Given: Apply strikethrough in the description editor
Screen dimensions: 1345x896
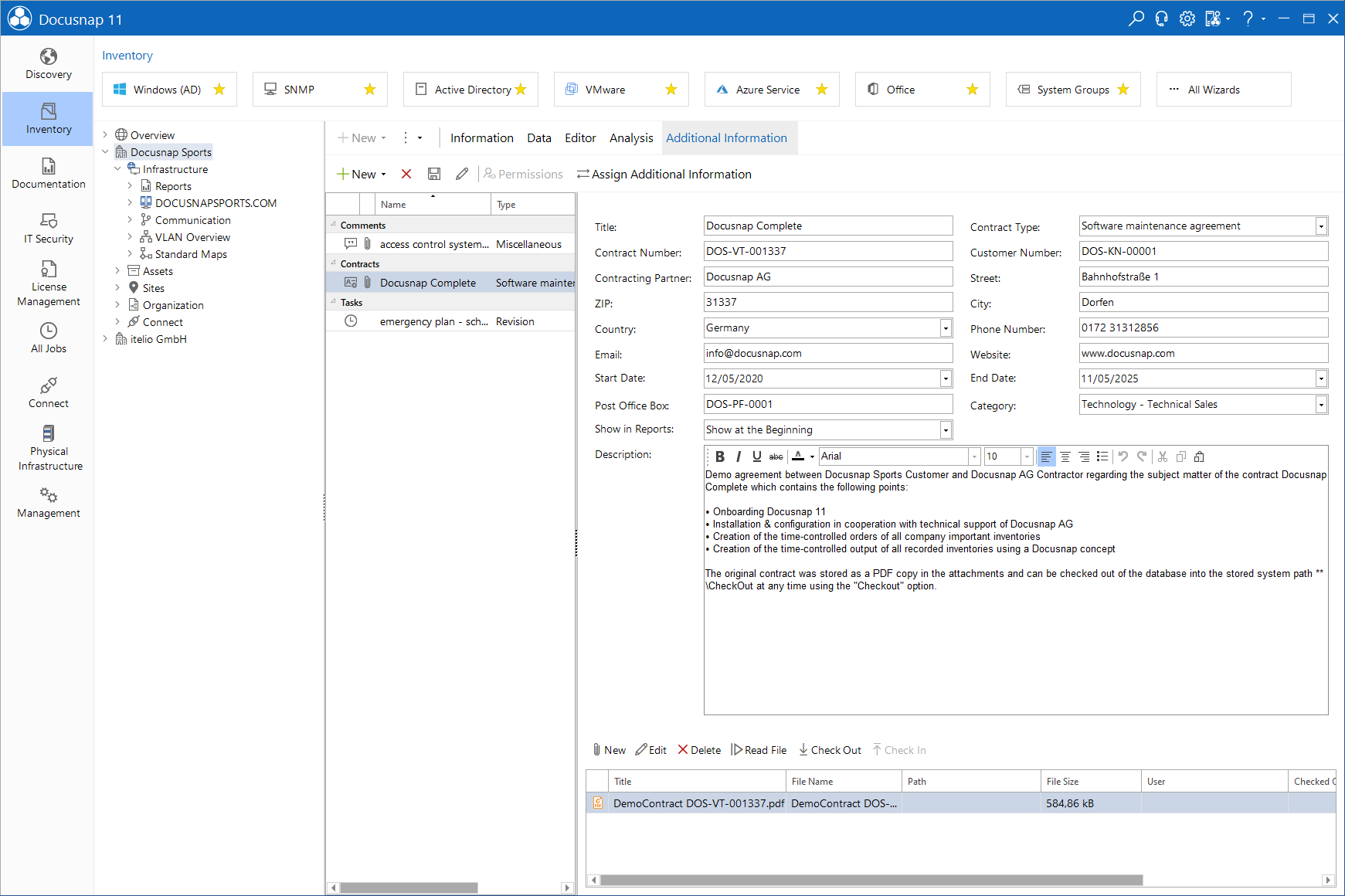Looking at the screenshot, I should point(776,456).
